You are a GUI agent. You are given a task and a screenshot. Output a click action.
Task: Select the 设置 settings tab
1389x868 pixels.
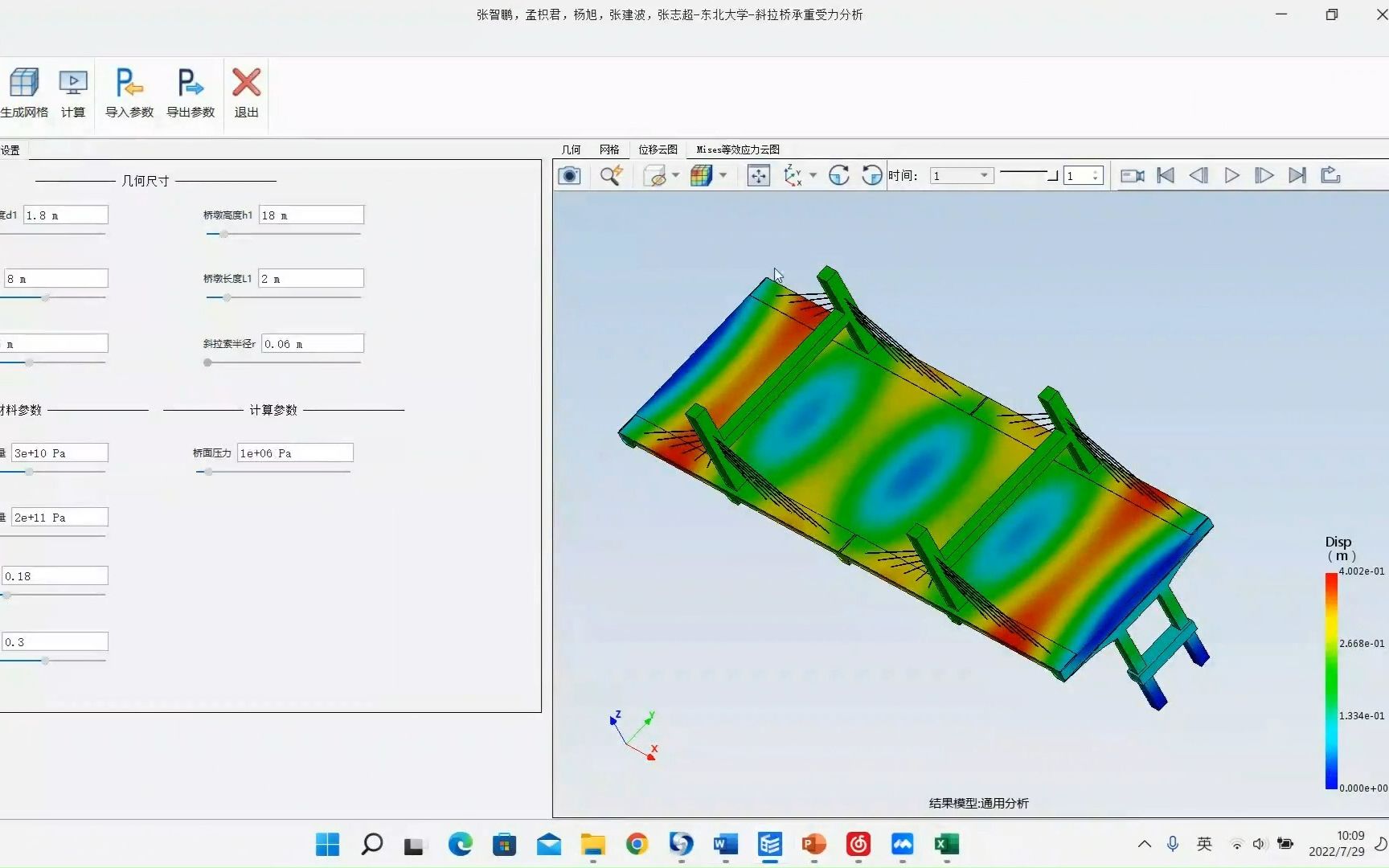(11, 150)
